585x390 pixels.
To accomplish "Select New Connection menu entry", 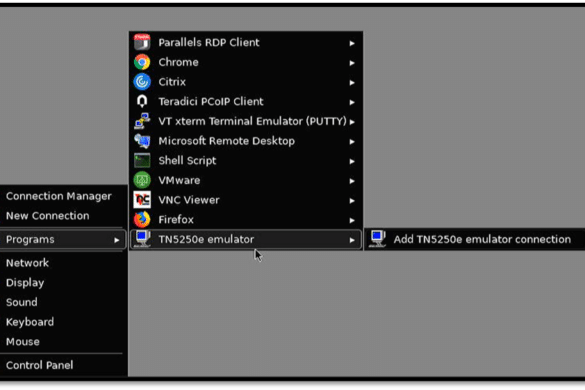I will click(x=47, y=216).
